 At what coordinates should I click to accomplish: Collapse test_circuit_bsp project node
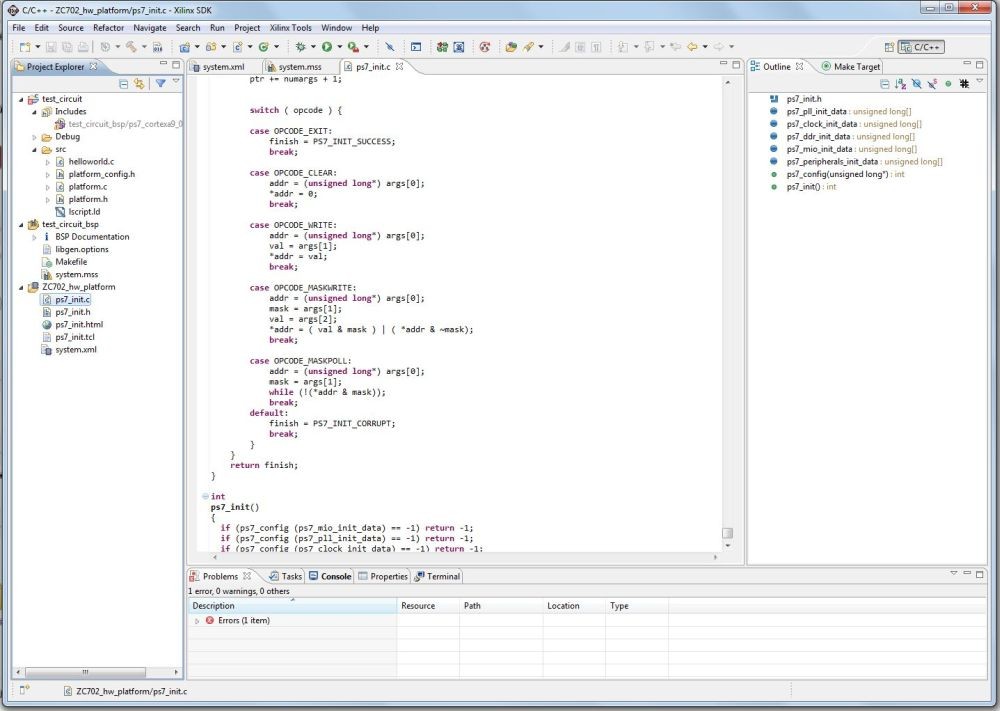(x=21, y=224)
